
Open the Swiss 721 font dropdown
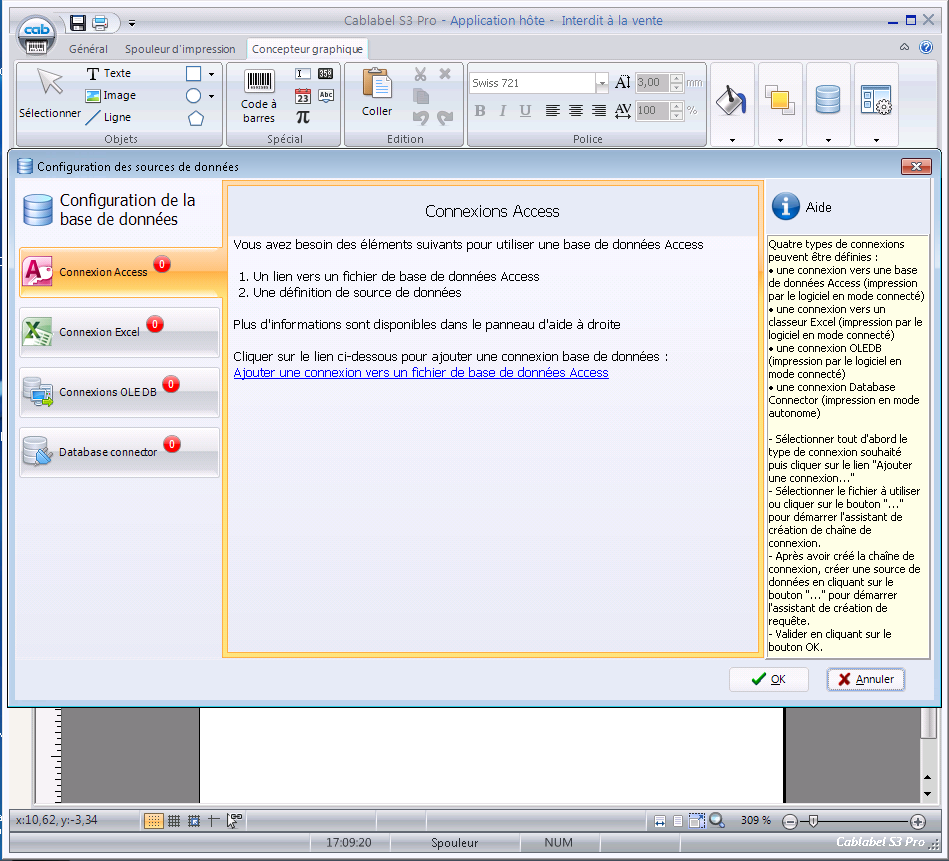[601, 83]
